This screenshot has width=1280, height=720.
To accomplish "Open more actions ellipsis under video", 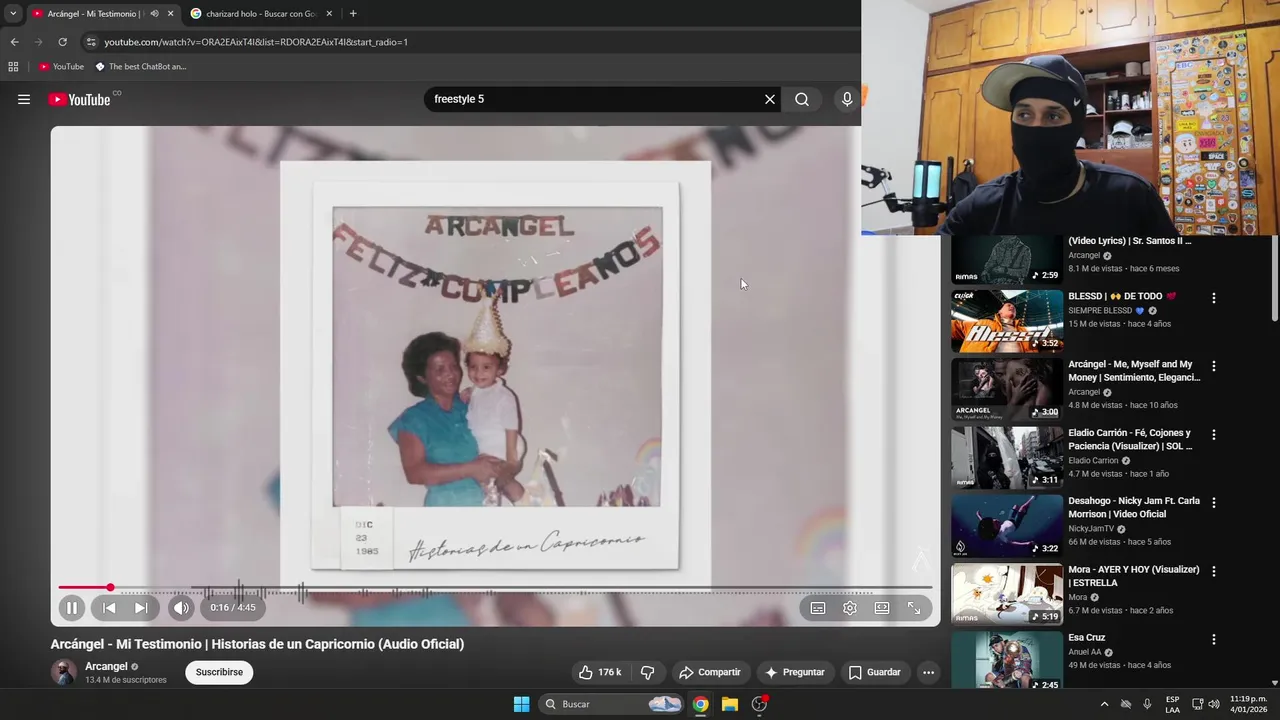I will click(x=928, y=672).
